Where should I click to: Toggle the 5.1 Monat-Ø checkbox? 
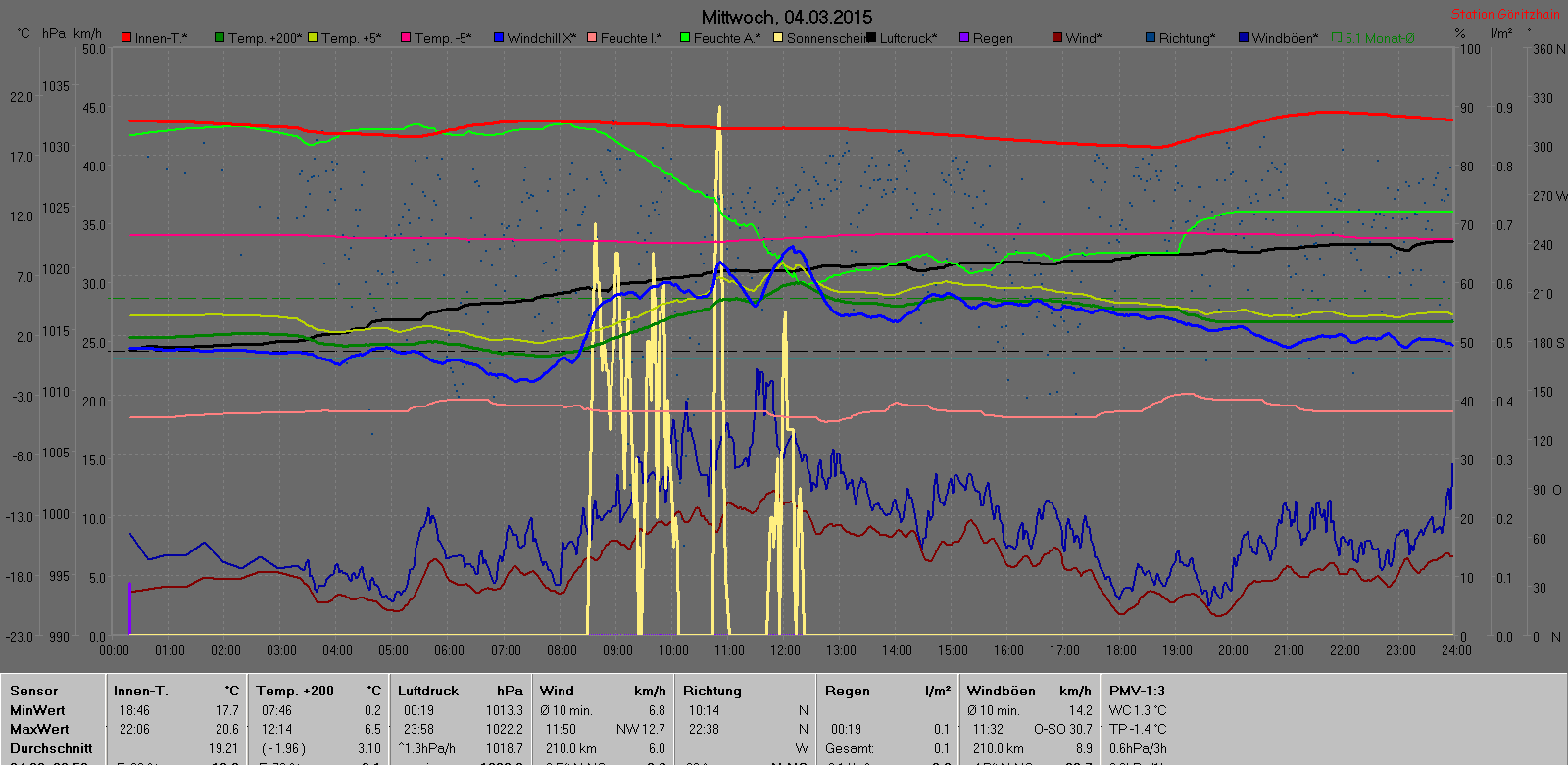[1337, 38]
